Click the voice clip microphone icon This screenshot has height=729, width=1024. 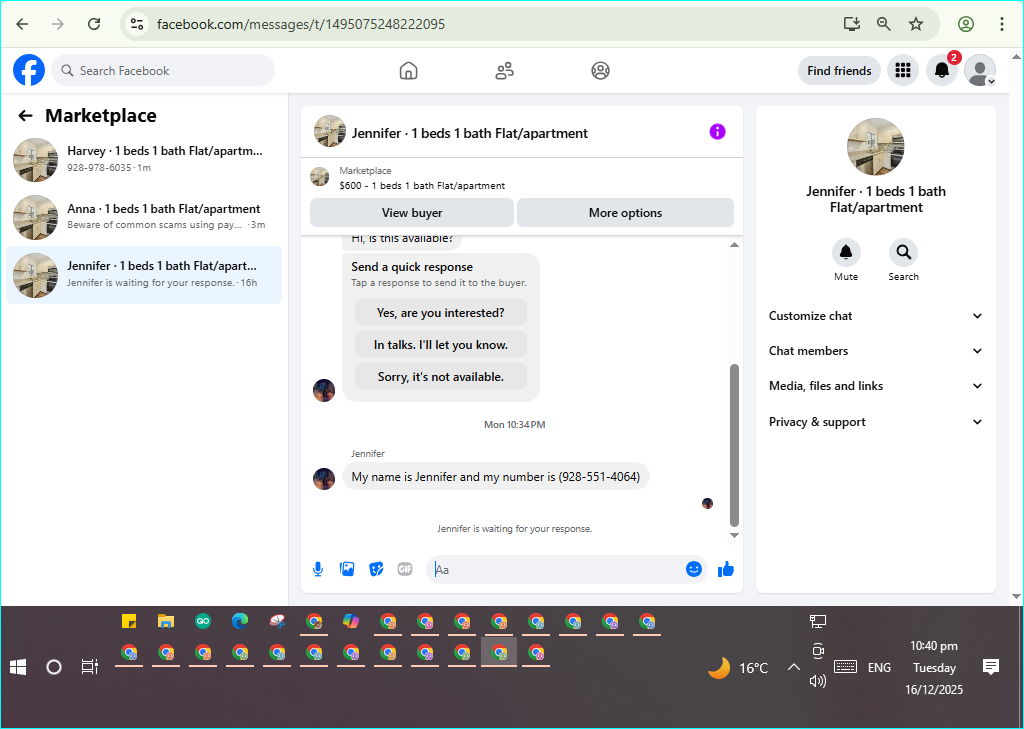[x=318, y=570]
